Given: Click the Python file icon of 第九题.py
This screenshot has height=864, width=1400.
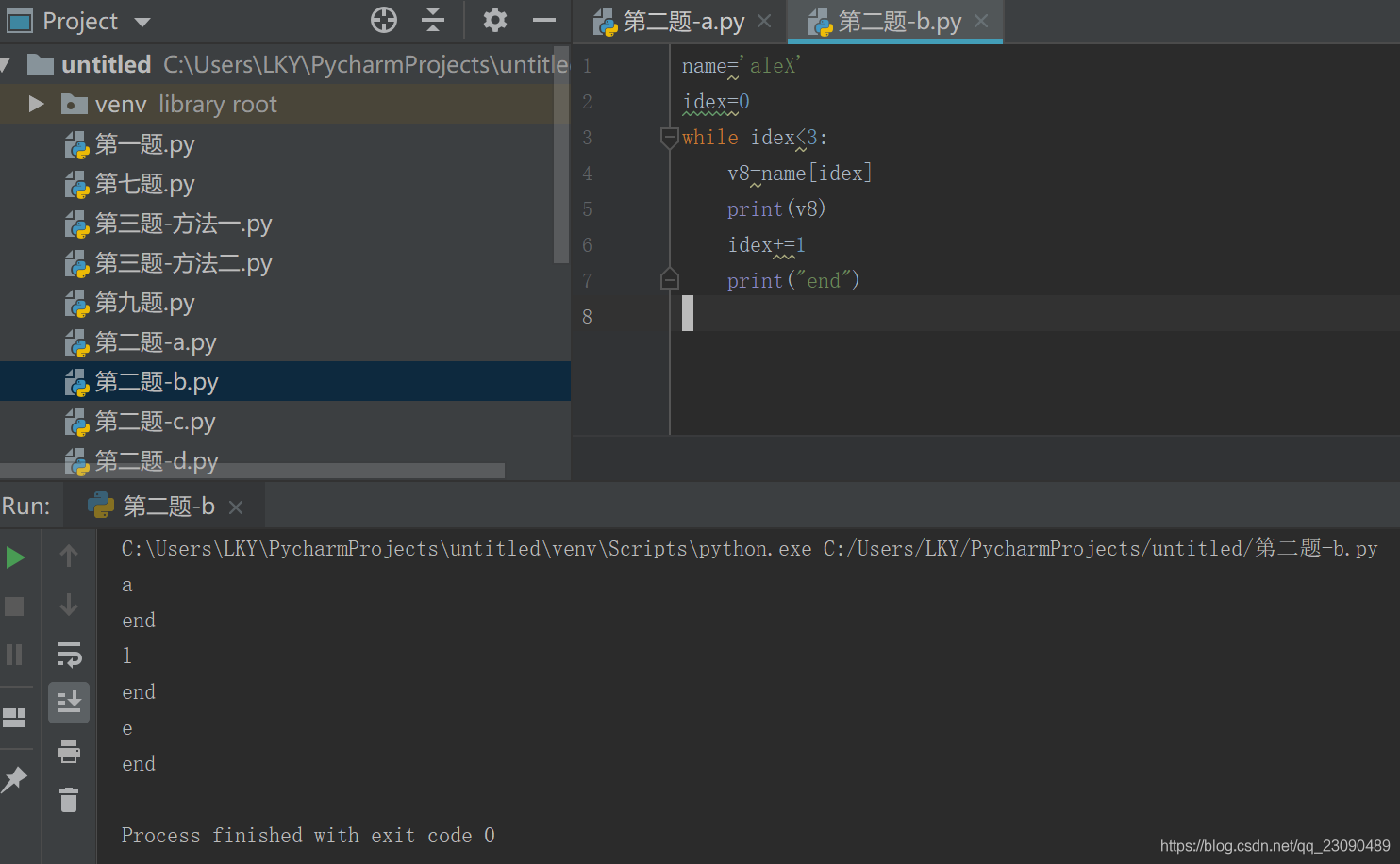Looking at the screenshot, I should pos(76,304).
